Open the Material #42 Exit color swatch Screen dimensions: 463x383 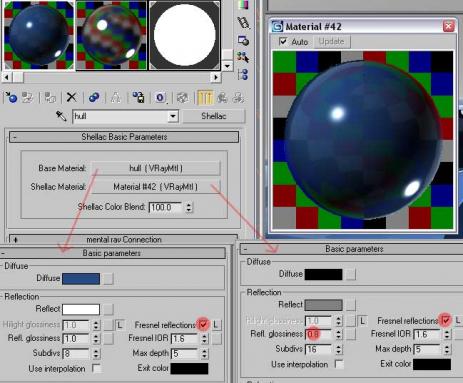tap(432, 364)
